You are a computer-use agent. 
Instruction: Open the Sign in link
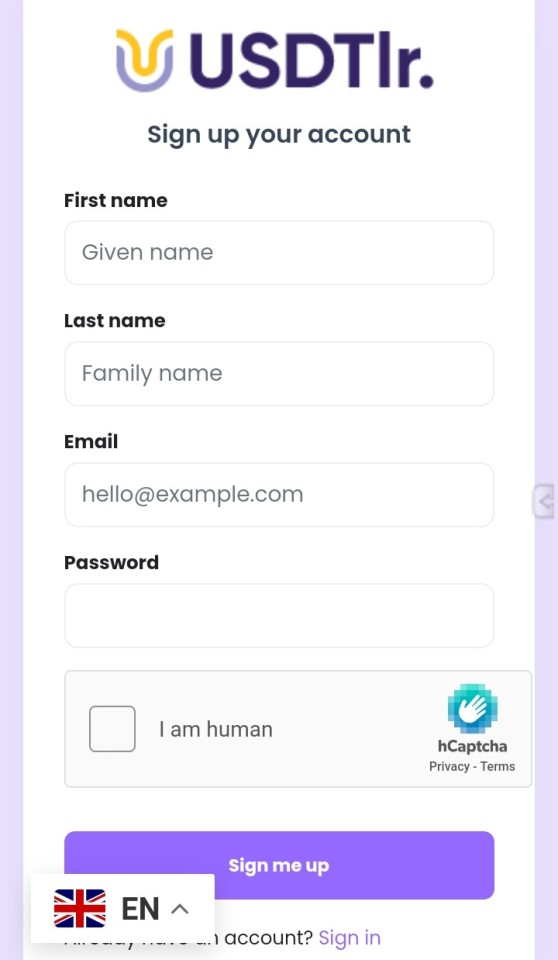[x=349, y=938]
